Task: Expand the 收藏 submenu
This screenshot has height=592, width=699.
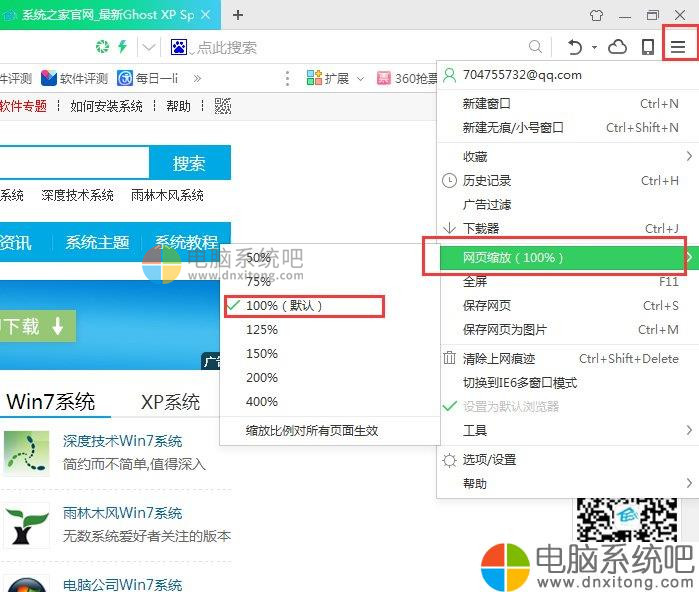Action: coord(567,156)
